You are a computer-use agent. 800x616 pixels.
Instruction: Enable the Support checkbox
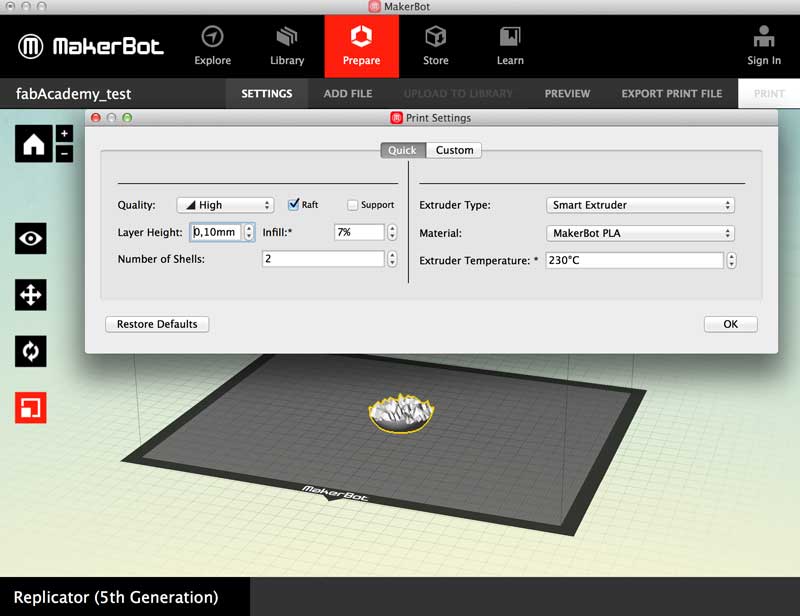coord(353,205)
